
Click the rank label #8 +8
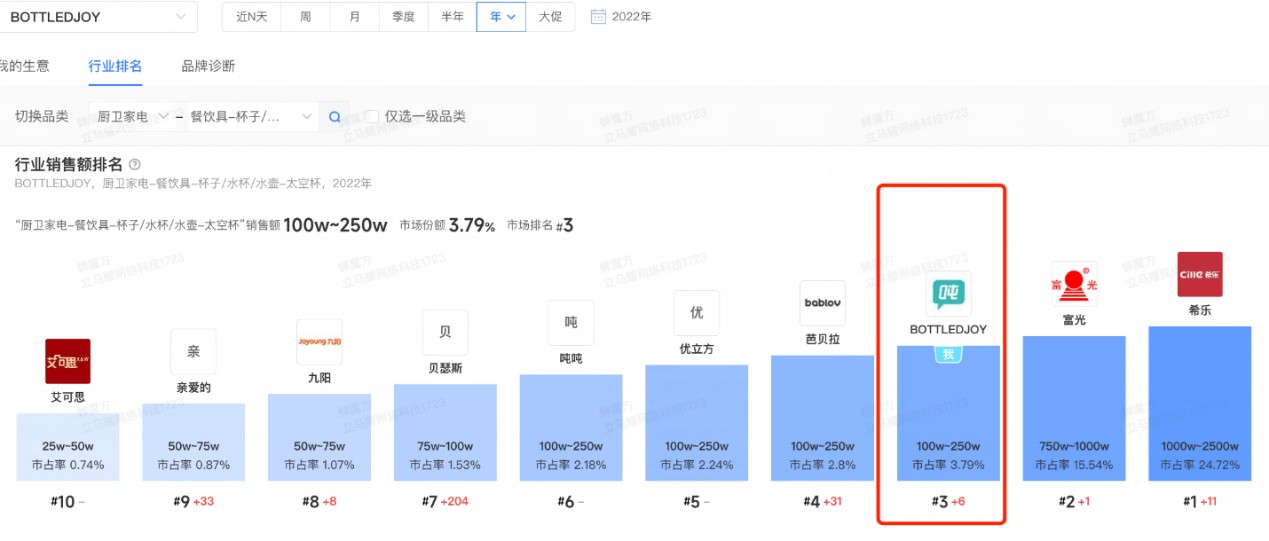(x=319, y=502)
